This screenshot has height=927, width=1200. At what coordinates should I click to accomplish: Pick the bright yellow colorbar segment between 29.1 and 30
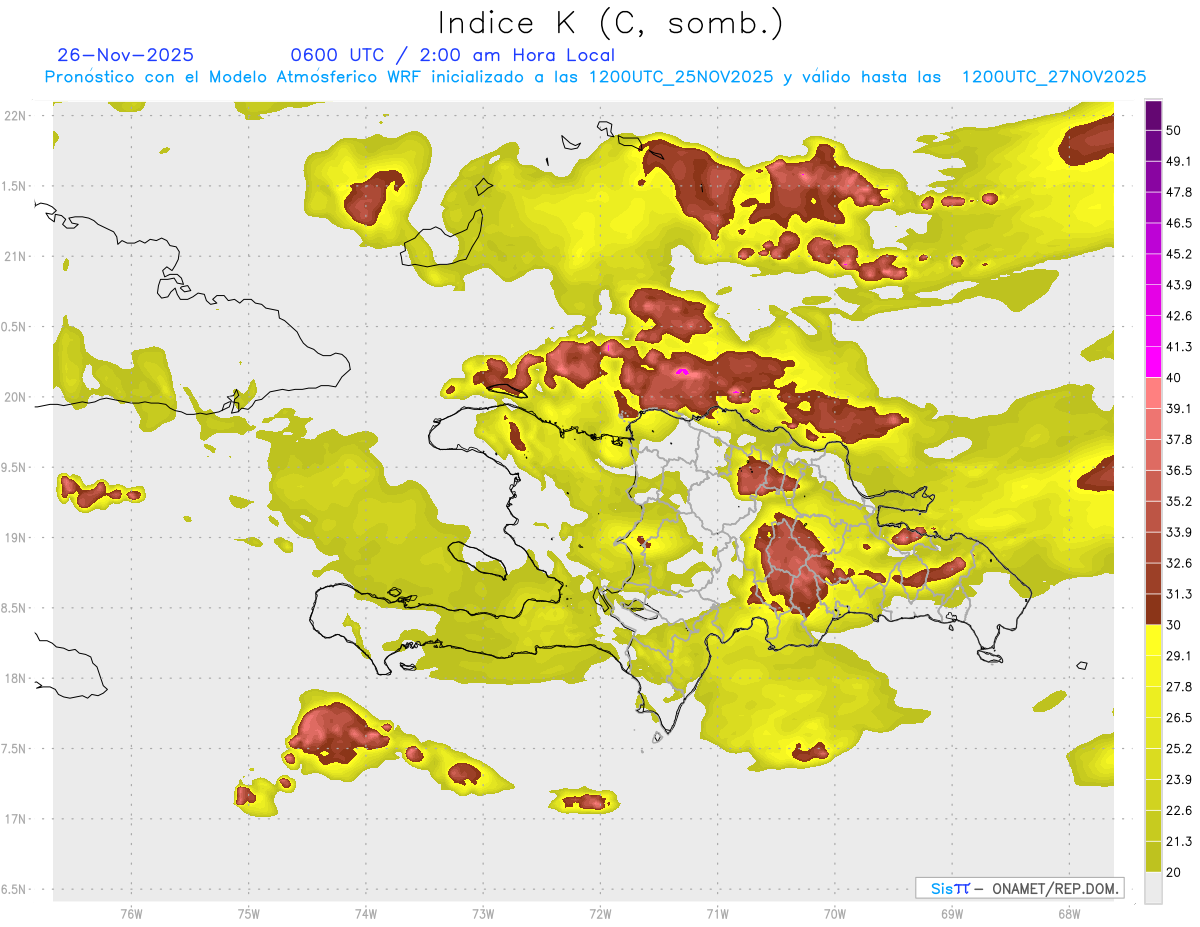click(1153, 640)
